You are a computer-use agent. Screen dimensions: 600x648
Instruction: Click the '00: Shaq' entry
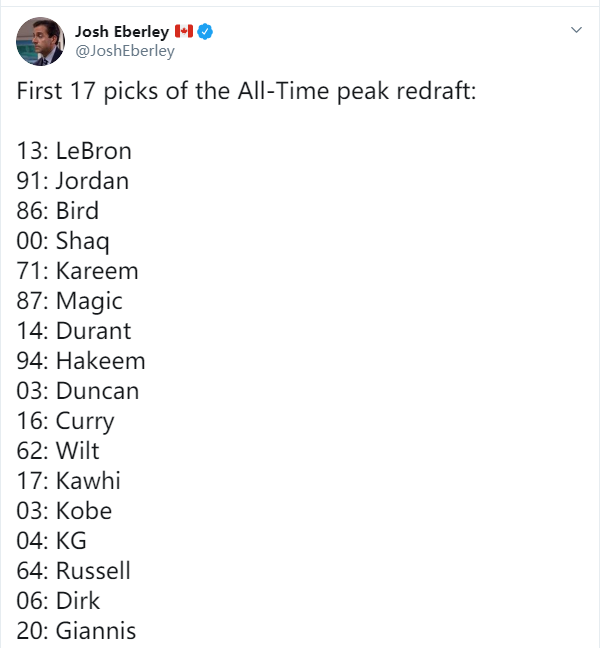pyautogui.click(x=63, y=241)
